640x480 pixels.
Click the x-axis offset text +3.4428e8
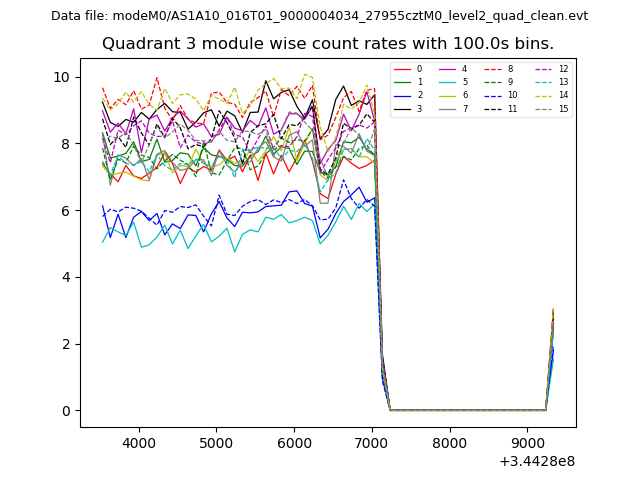tap(535, 461)
